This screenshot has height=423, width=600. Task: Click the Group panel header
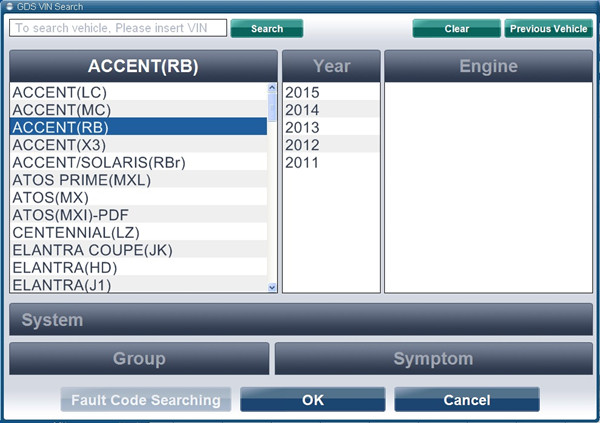(x=139, y=359)
